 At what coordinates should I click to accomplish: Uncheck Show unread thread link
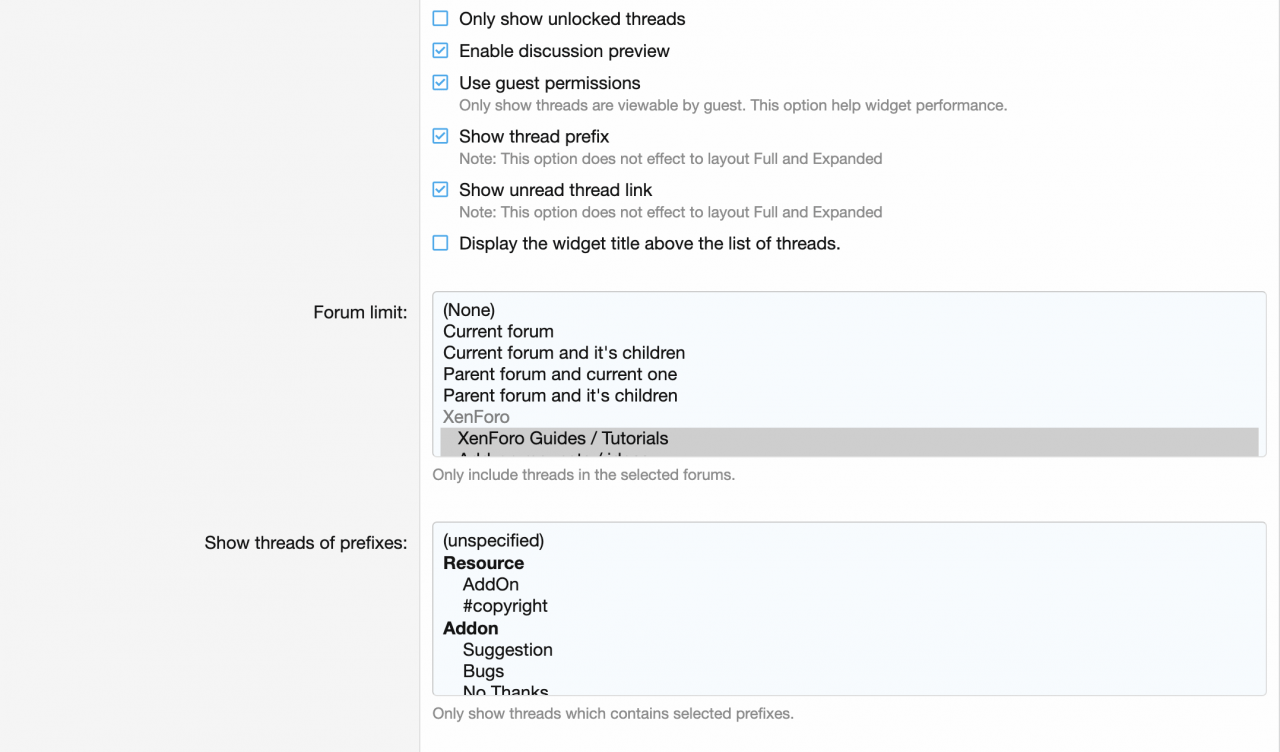tap(440, 190)
